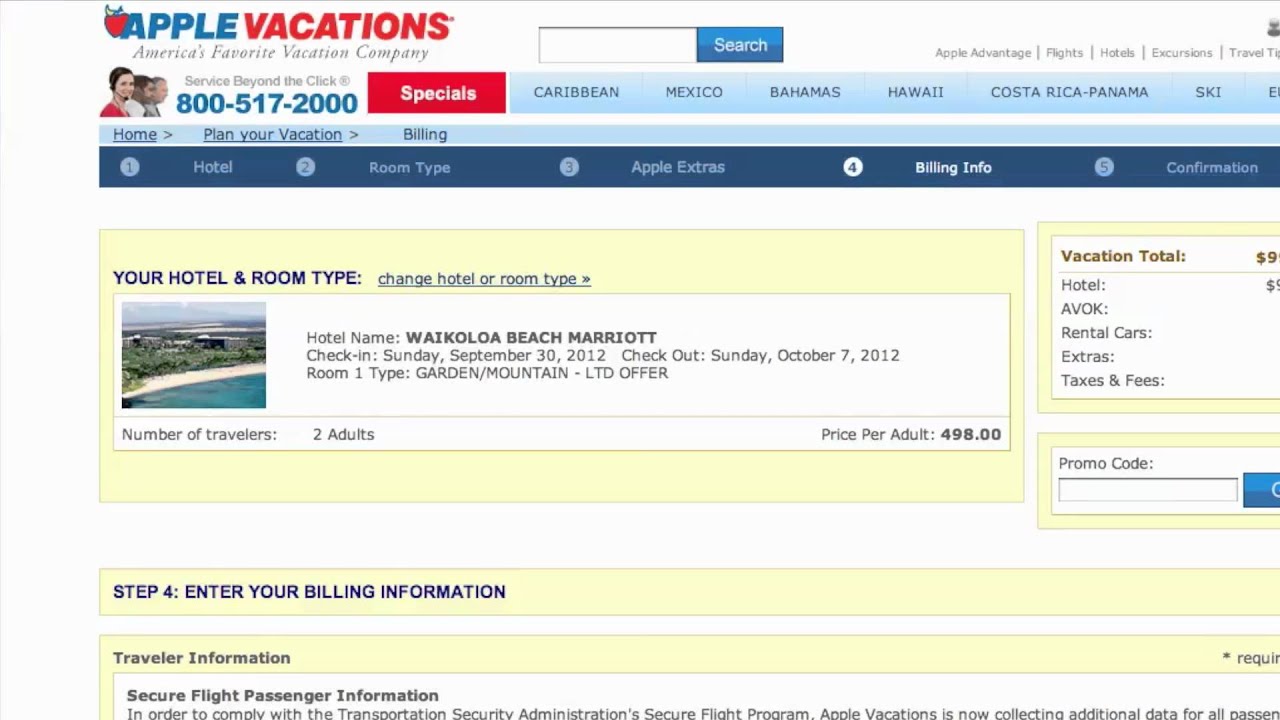Click step 5 circle icon for Confirmation

click(x=1104, y=167)
